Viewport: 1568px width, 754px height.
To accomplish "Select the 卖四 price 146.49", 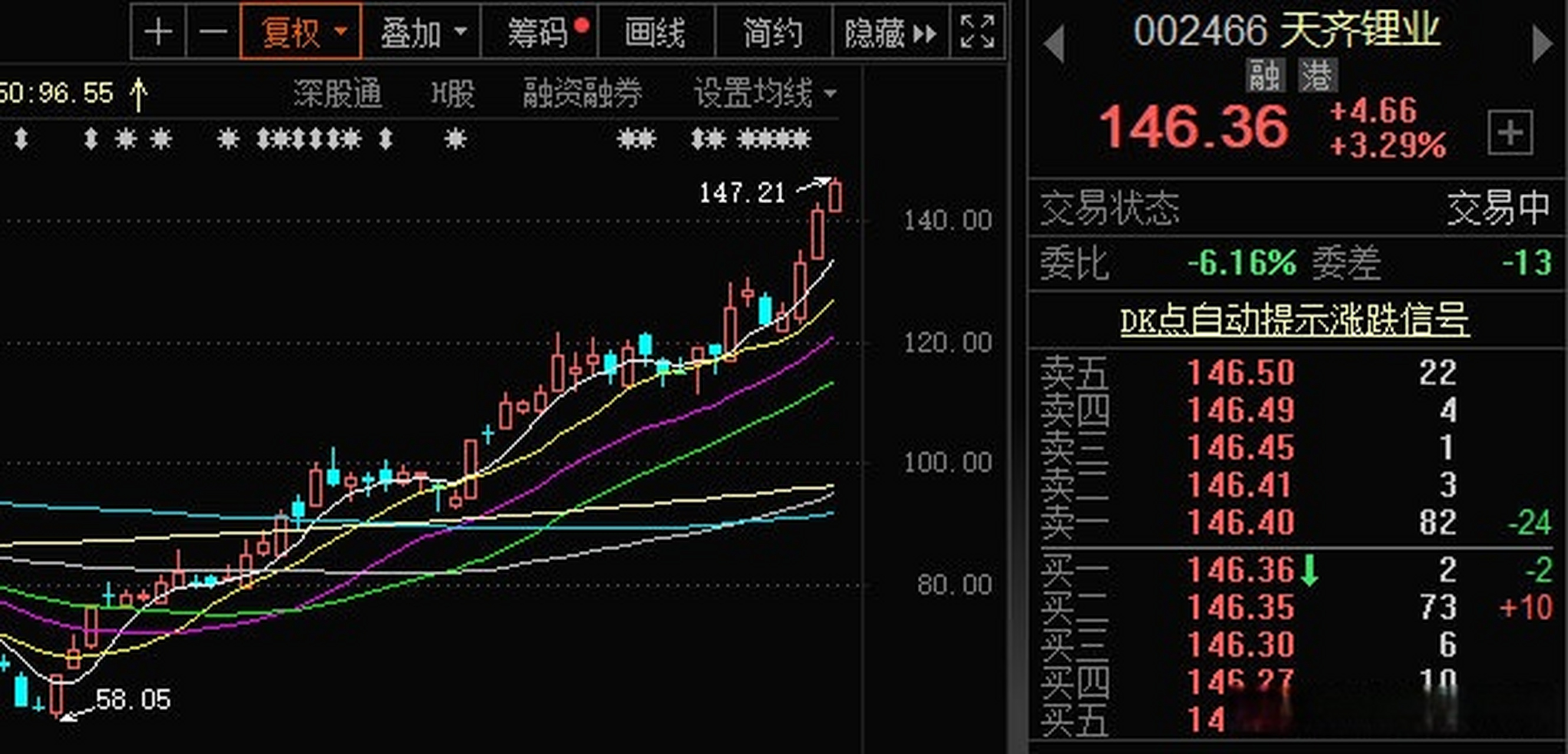I will click(x=1241, y=410).
